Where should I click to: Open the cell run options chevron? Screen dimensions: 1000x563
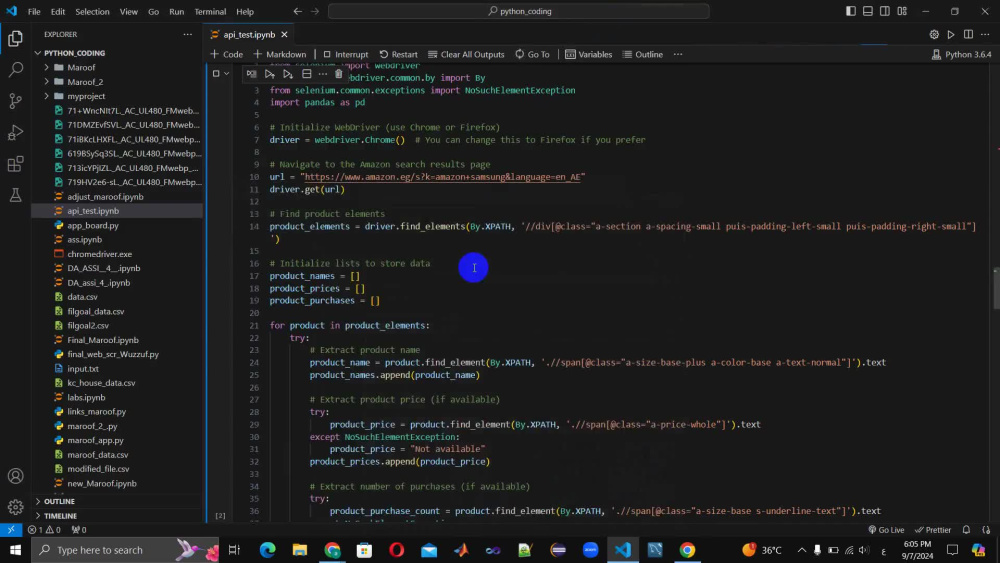tap(226, 74)
